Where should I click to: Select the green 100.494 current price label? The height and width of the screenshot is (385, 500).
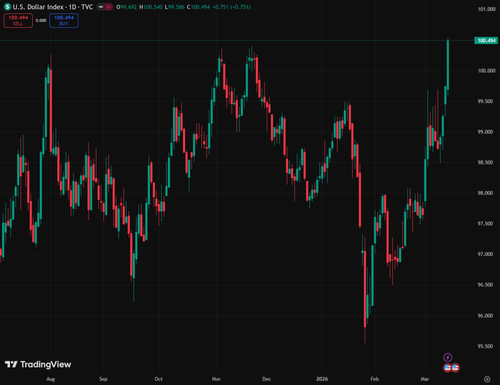tap(486, 41)
